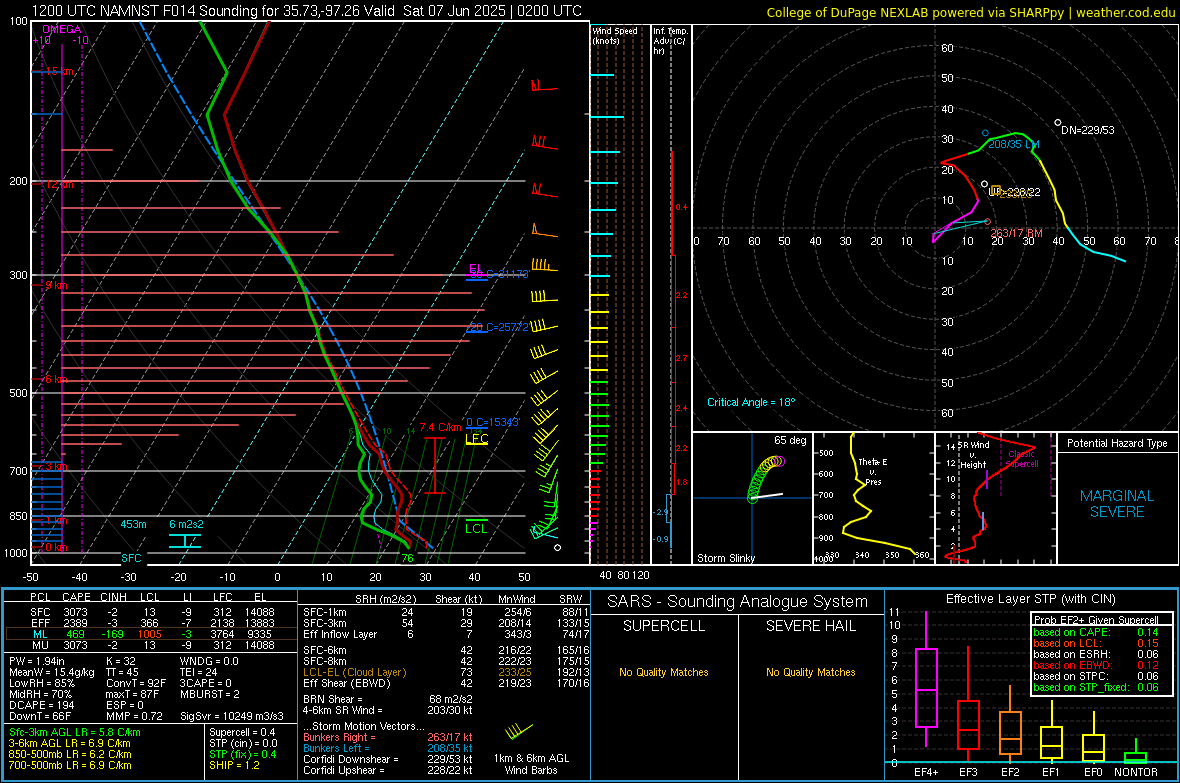Select the 6 km height marker

pyautogui.click(x=56, y=379)
